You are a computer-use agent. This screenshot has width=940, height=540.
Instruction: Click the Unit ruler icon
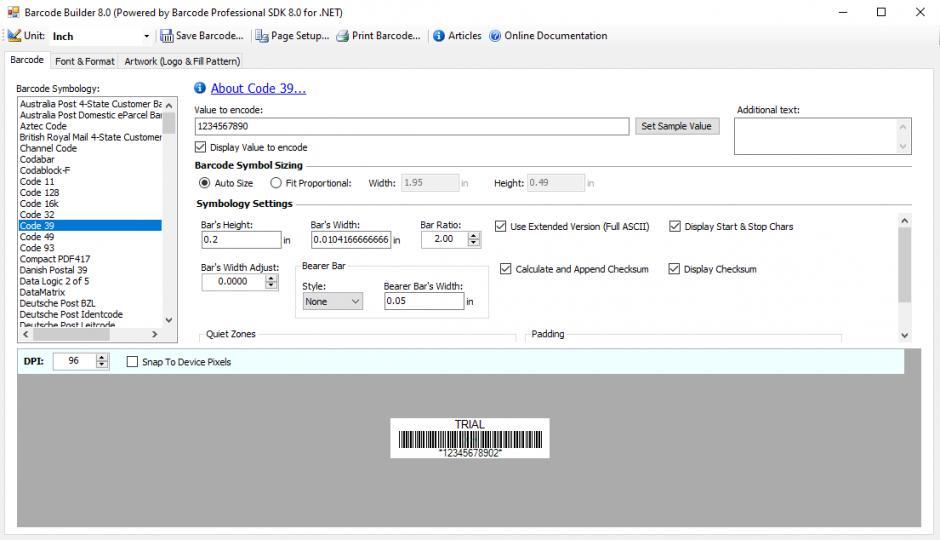click(x=14, y=36)
